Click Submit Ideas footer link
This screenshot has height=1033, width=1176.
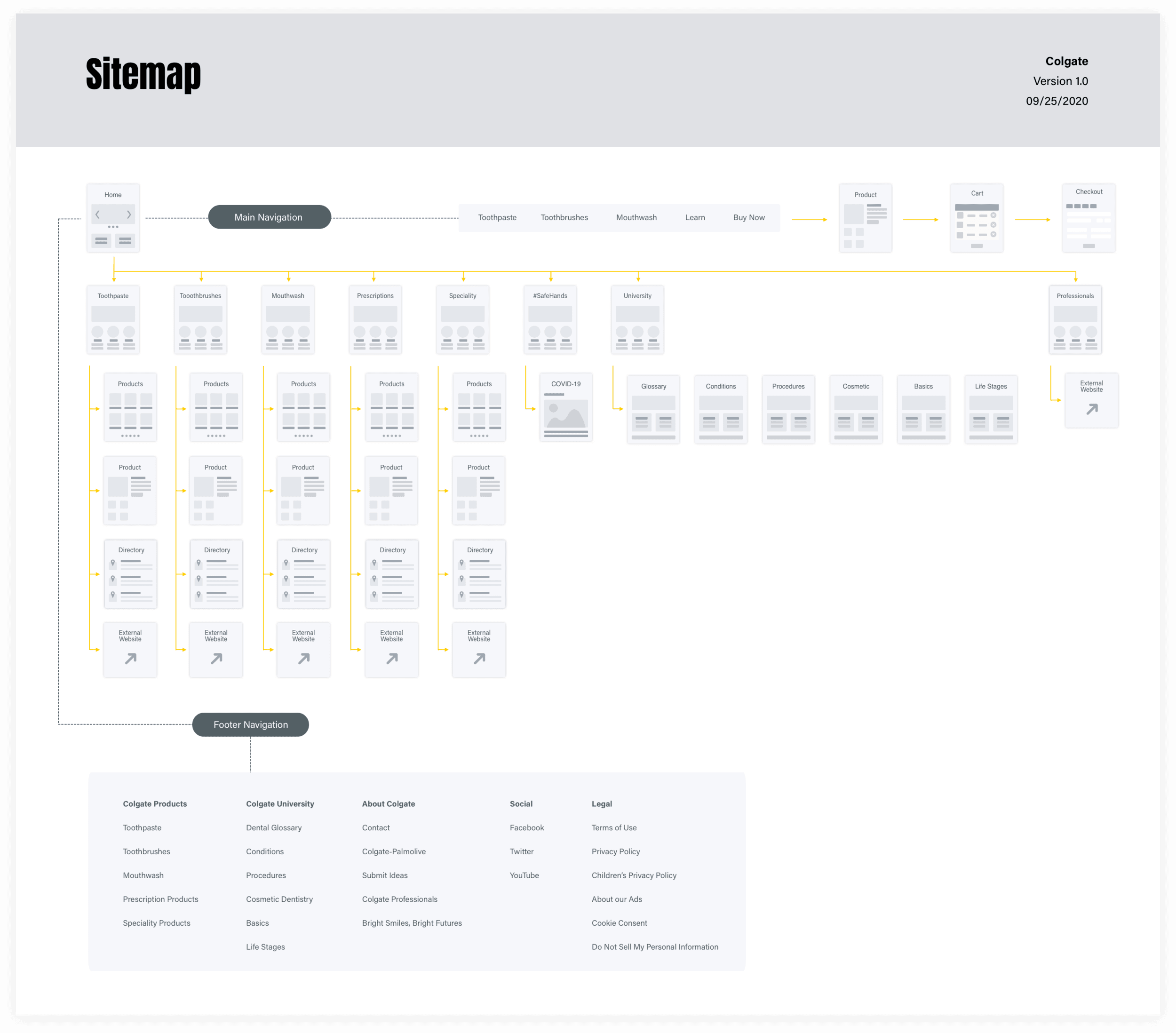[385, 875]
